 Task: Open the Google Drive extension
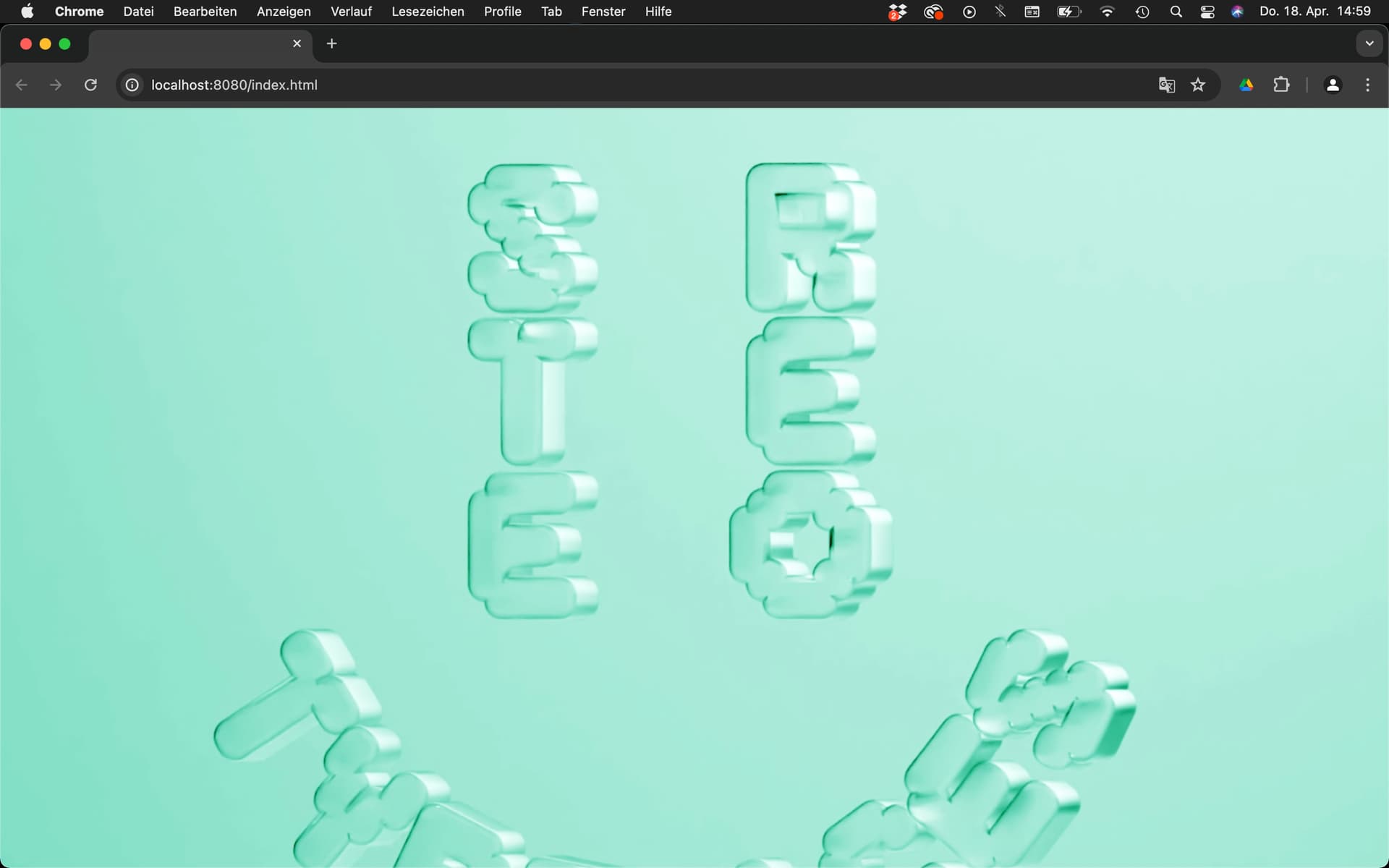[1246, 85]
